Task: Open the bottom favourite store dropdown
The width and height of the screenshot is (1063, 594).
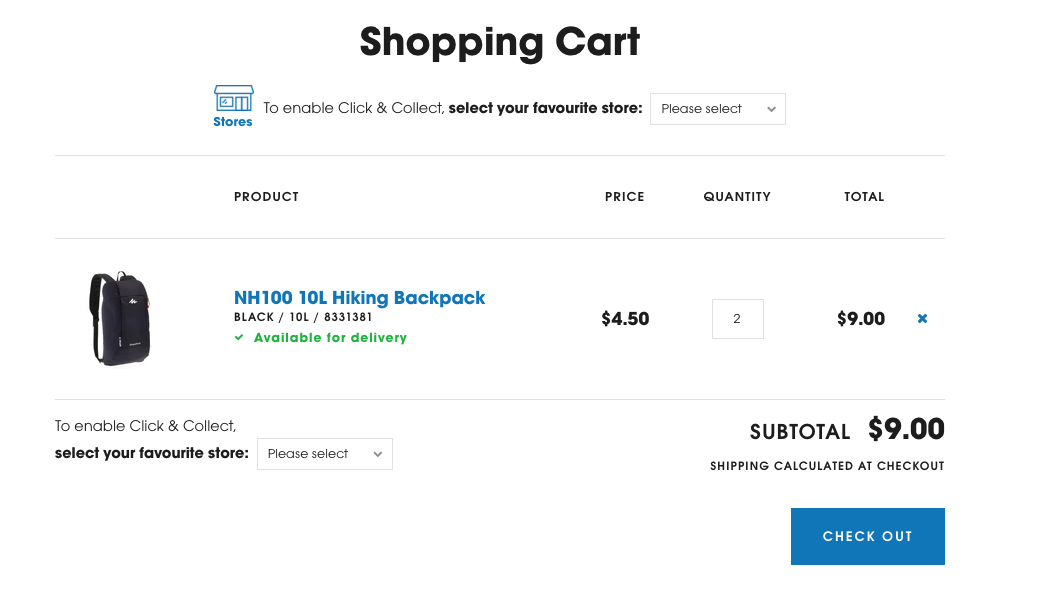Action: point(324,453)
